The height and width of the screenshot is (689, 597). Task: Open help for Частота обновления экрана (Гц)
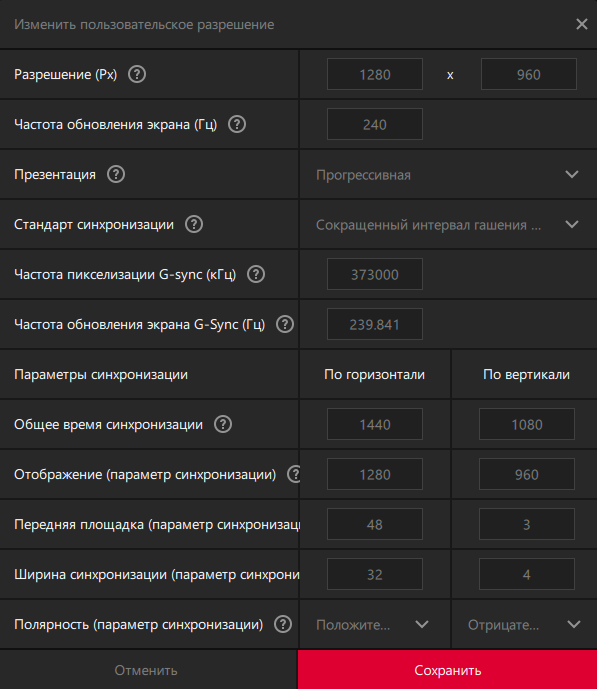237,124
